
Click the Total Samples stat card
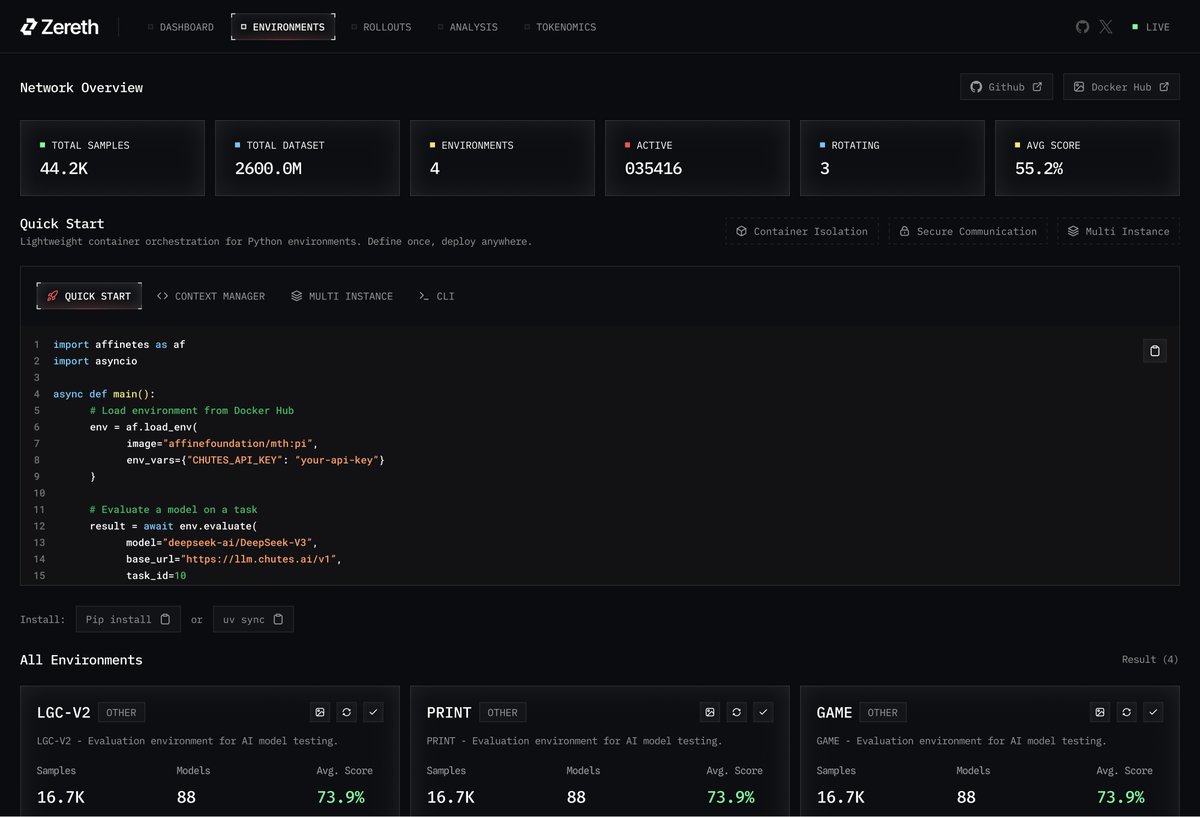[112, 158]
